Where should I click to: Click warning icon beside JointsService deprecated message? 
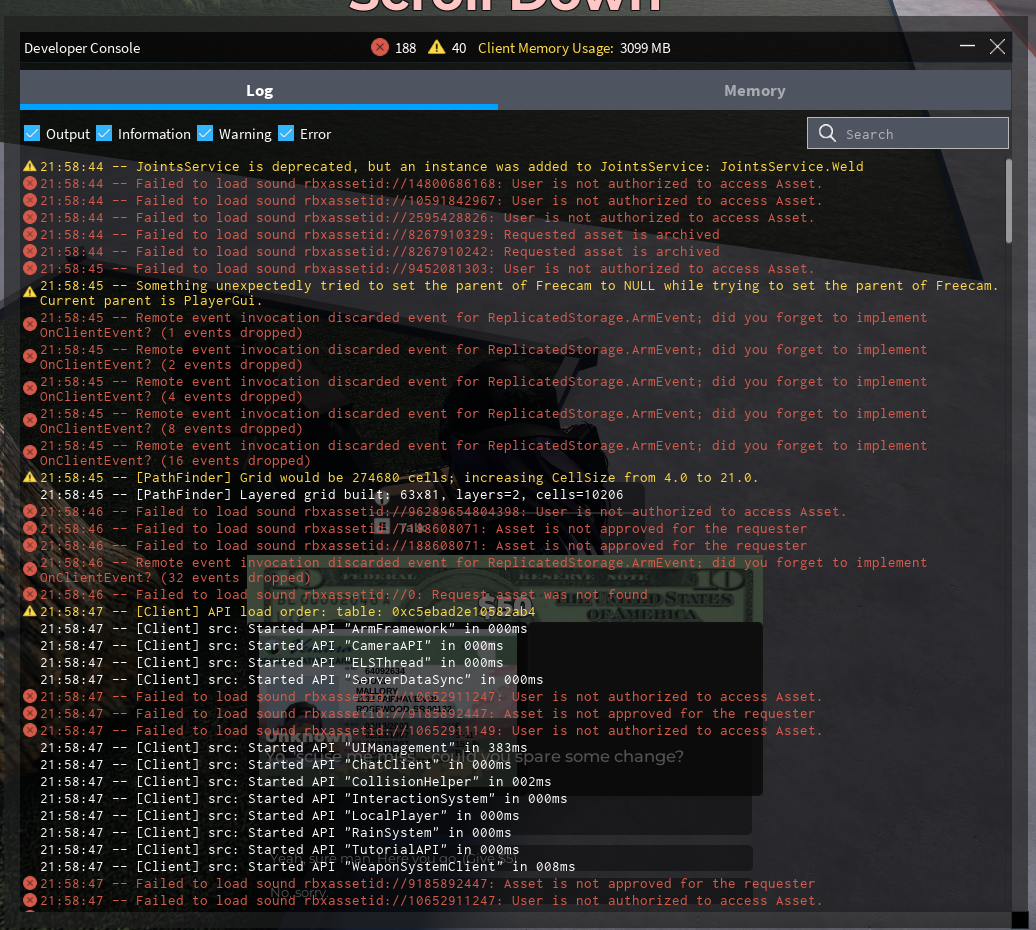30,166
